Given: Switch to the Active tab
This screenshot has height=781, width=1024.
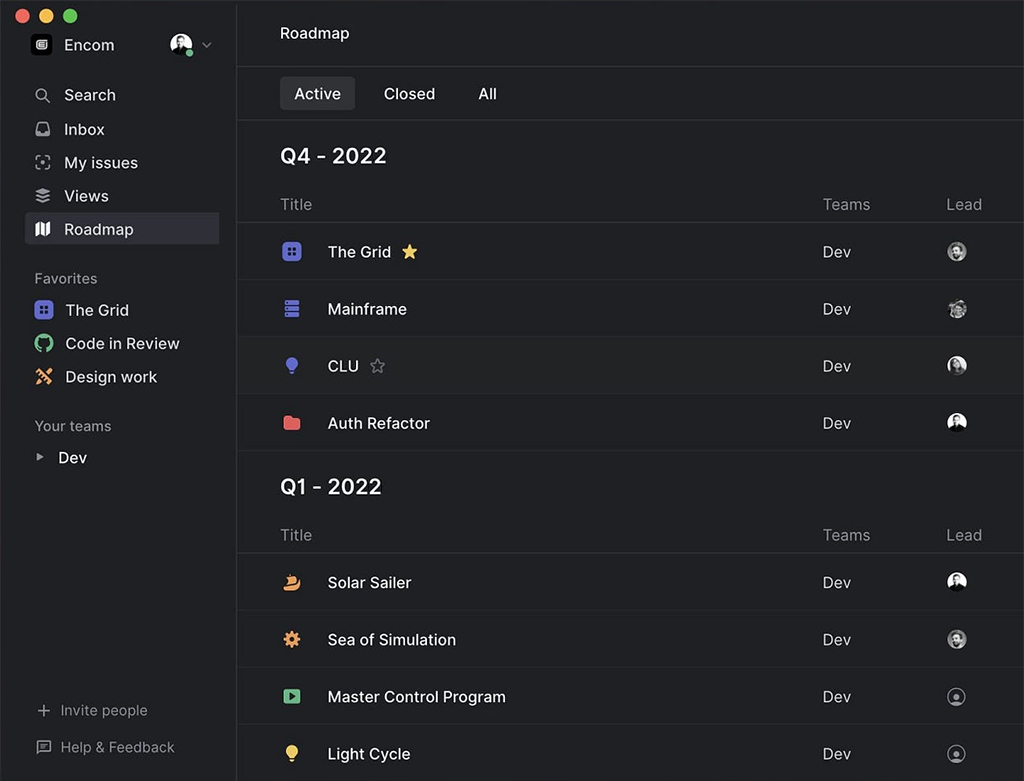Looking at the screenshot, I should coord(317,93).
